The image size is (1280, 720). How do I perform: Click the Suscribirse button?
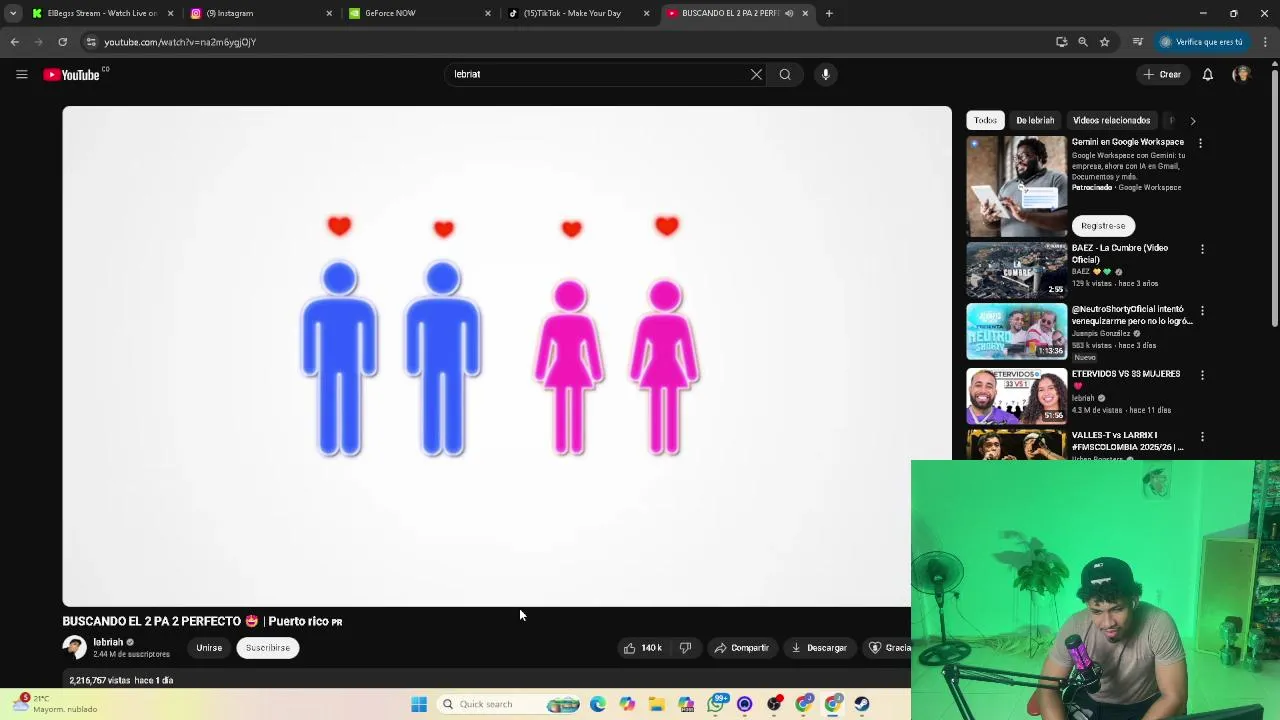click(268, 648)
